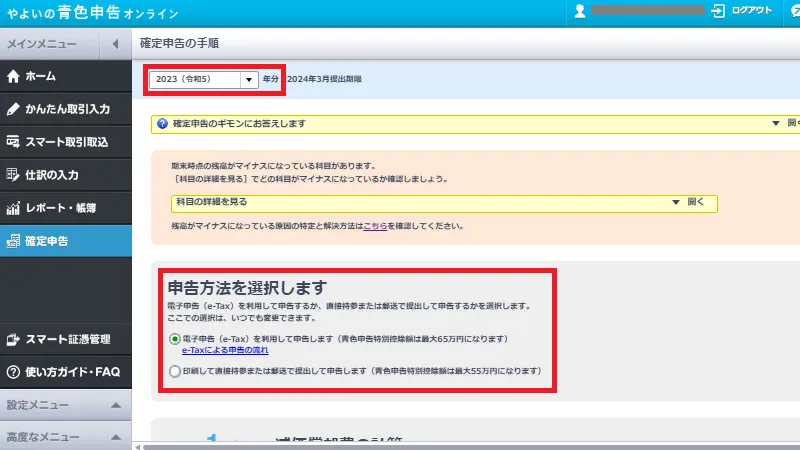Click the 2024年3月提出期限 text
The image size is (800, 450).
pos(324,79)
